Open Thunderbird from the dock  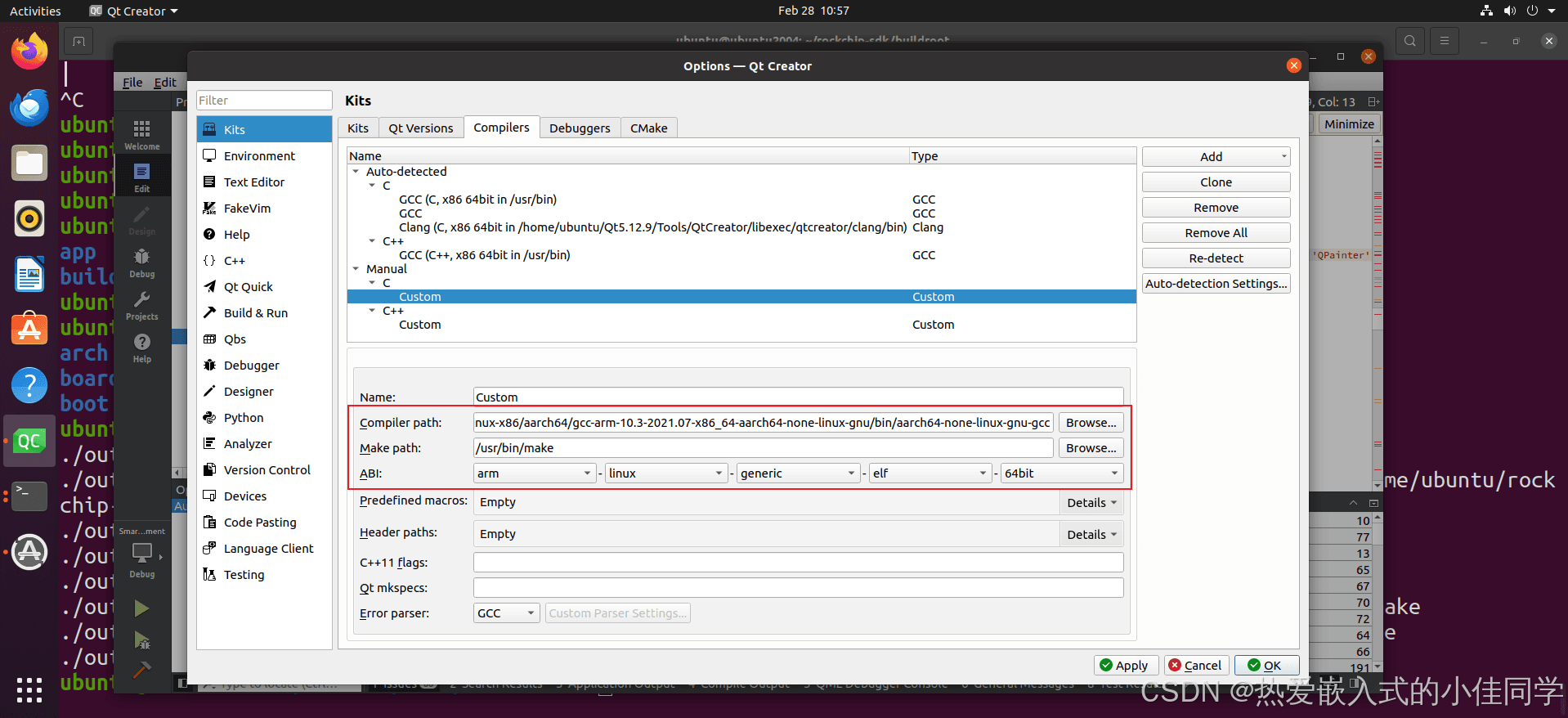coord(29,107)
